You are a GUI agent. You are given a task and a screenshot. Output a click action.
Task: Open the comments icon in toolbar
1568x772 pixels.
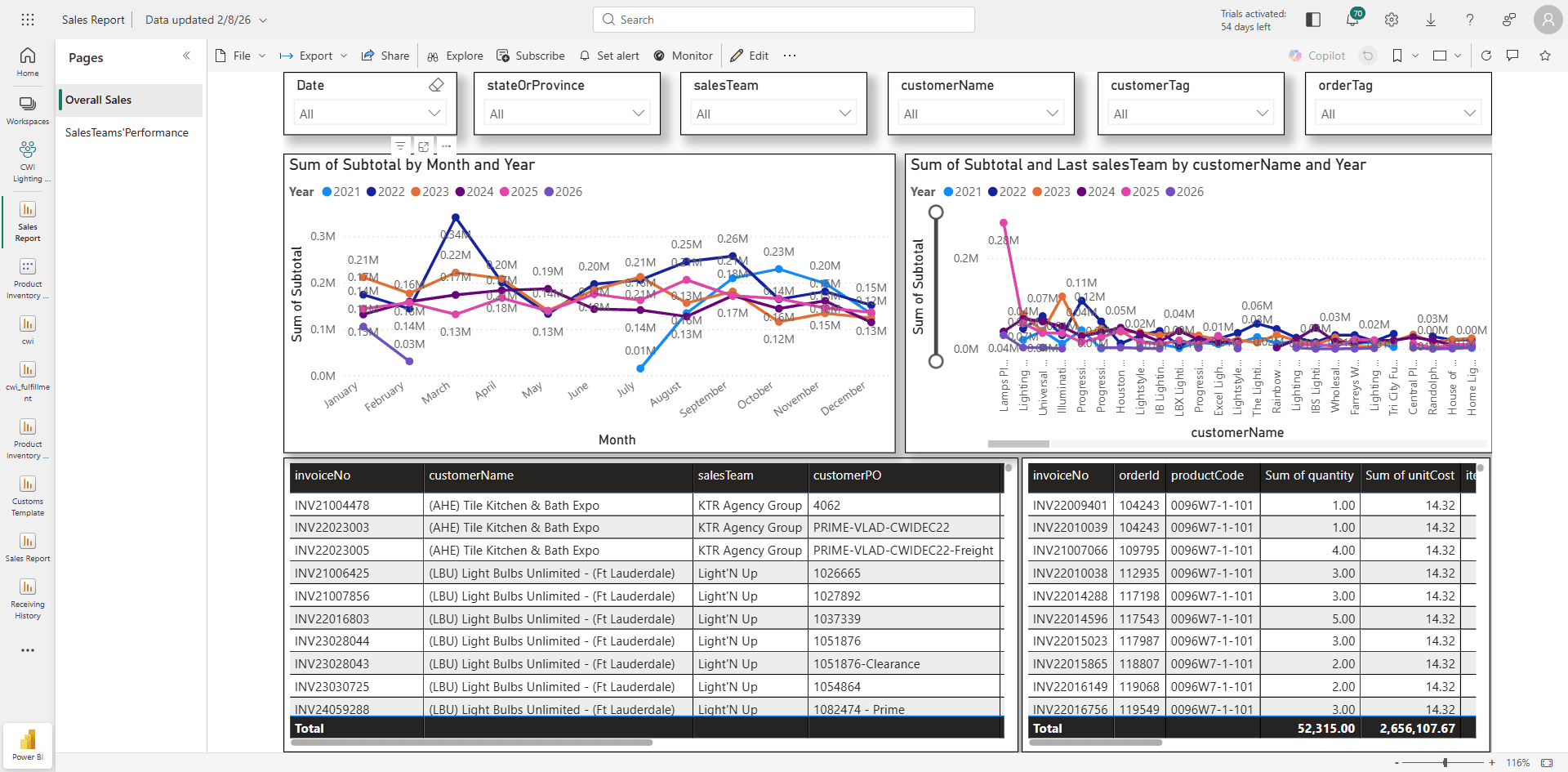coord(1512,56)
